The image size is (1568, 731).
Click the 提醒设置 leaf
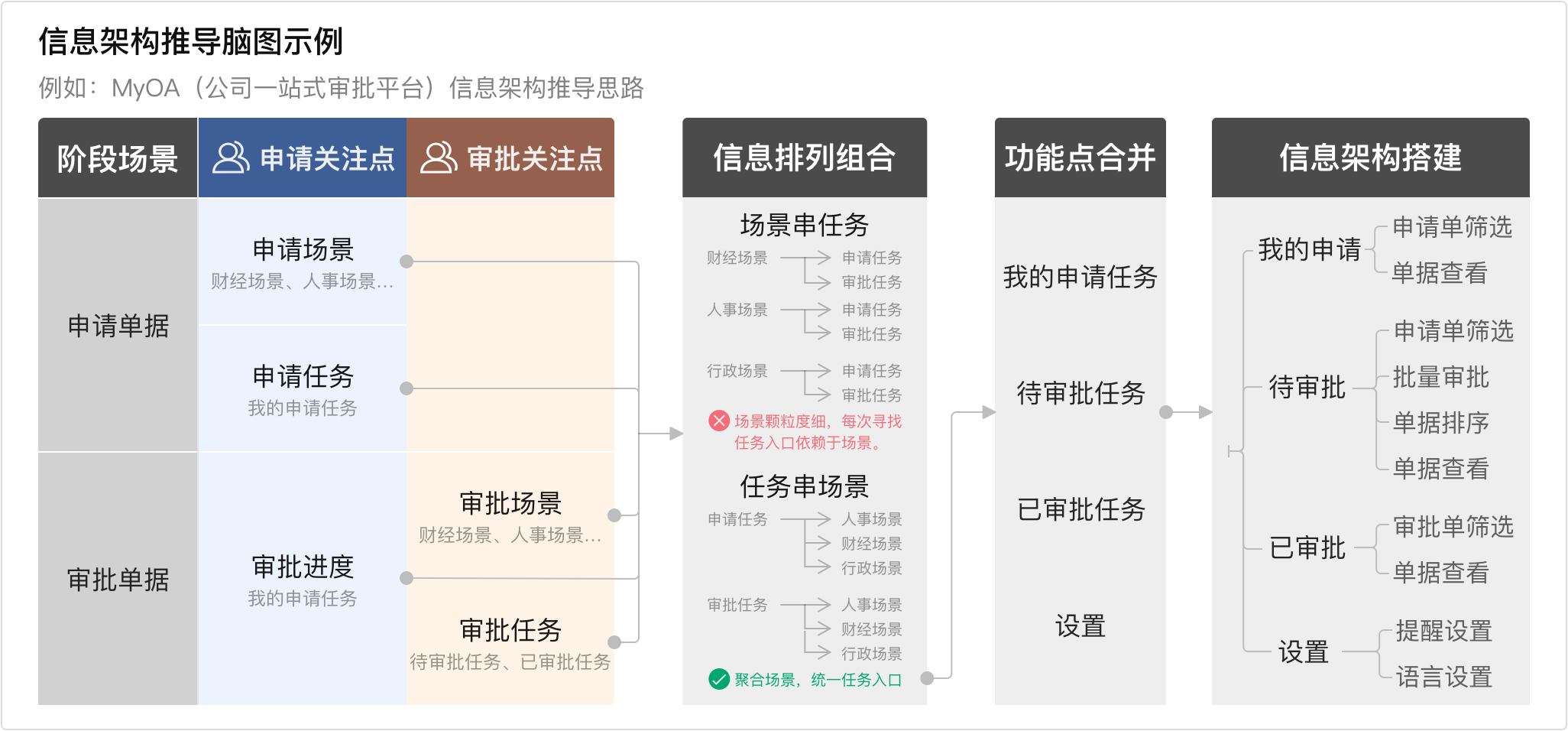click(x=1444, y=631)
